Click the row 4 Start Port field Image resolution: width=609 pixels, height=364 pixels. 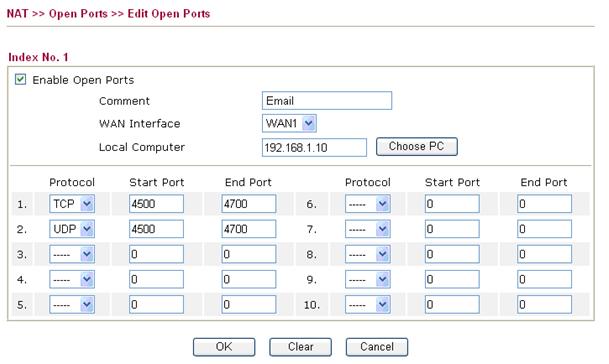[157, 279]
